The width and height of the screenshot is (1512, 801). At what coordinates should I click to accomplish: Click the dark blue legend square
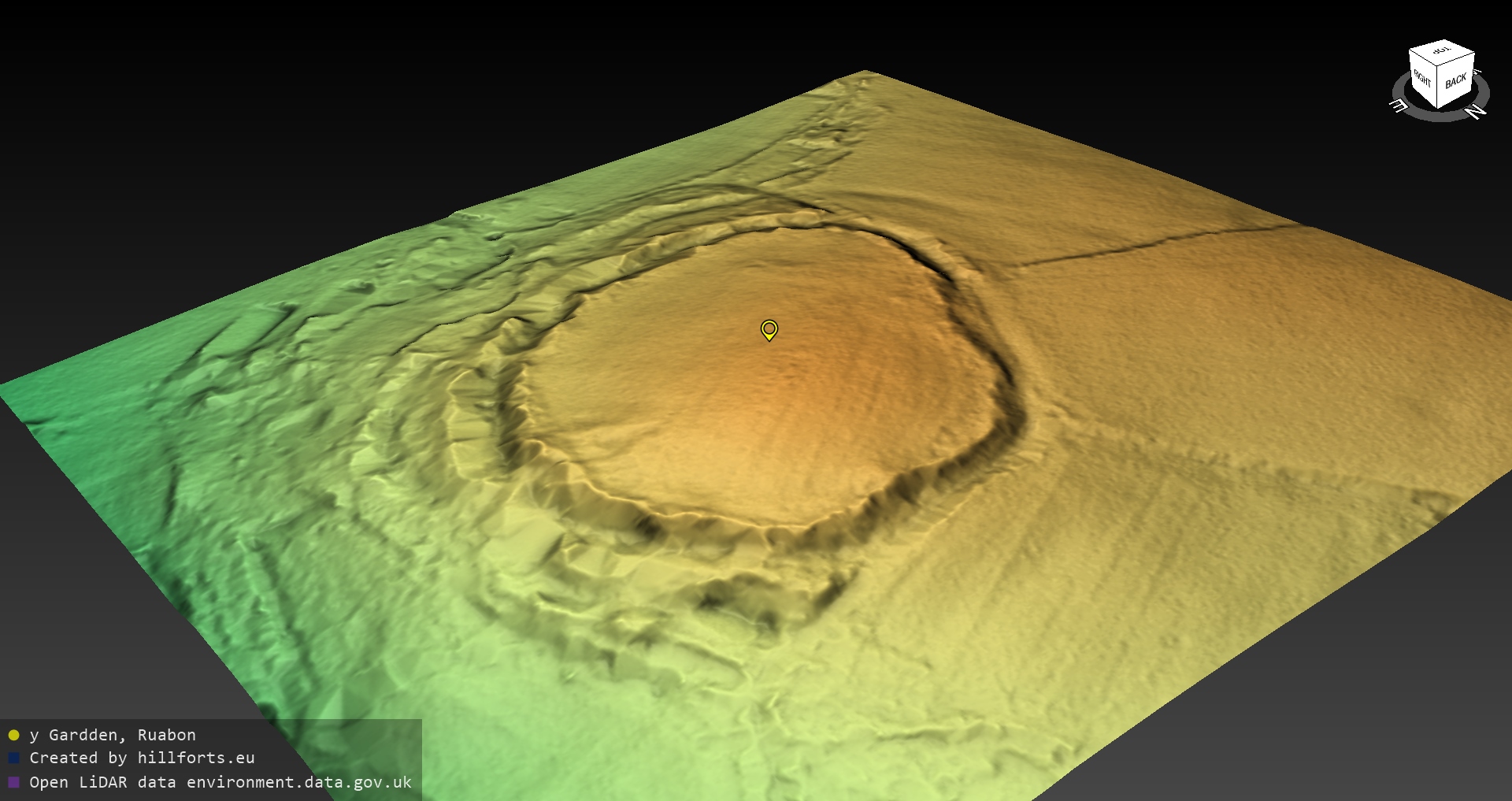(x=13, y=758)
